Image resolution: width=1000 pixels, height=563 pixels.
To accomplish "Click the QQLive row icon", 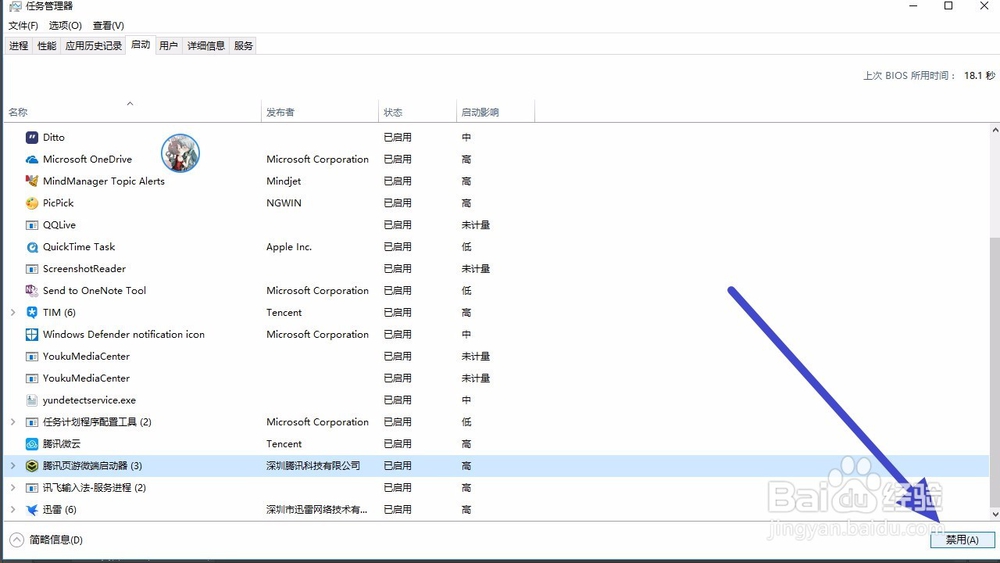I will [32, 225].
